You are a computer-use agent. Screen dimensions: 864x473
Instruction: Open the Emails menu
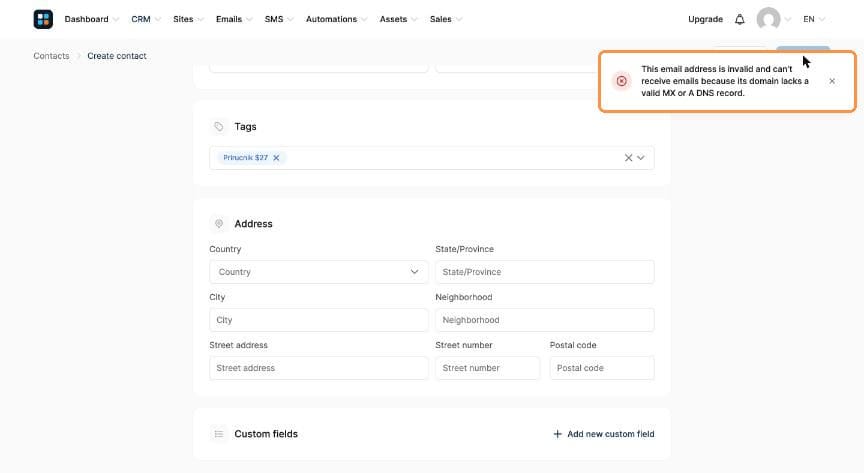pyautogui.click(x=234, y=19)
